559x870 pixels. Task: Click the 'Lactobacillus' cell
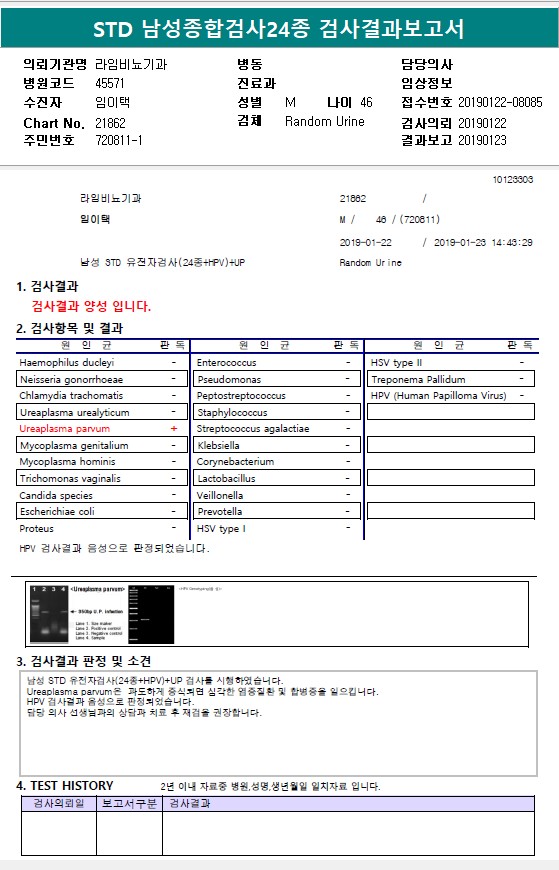click(x=277, y=478)
